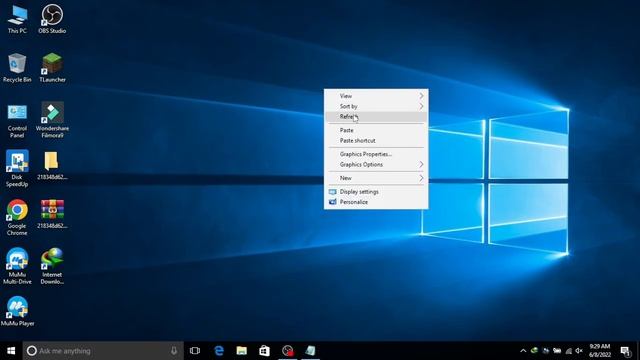Open This PC desktop icon
Screen dimensions: 640x360
coord(17,19)
